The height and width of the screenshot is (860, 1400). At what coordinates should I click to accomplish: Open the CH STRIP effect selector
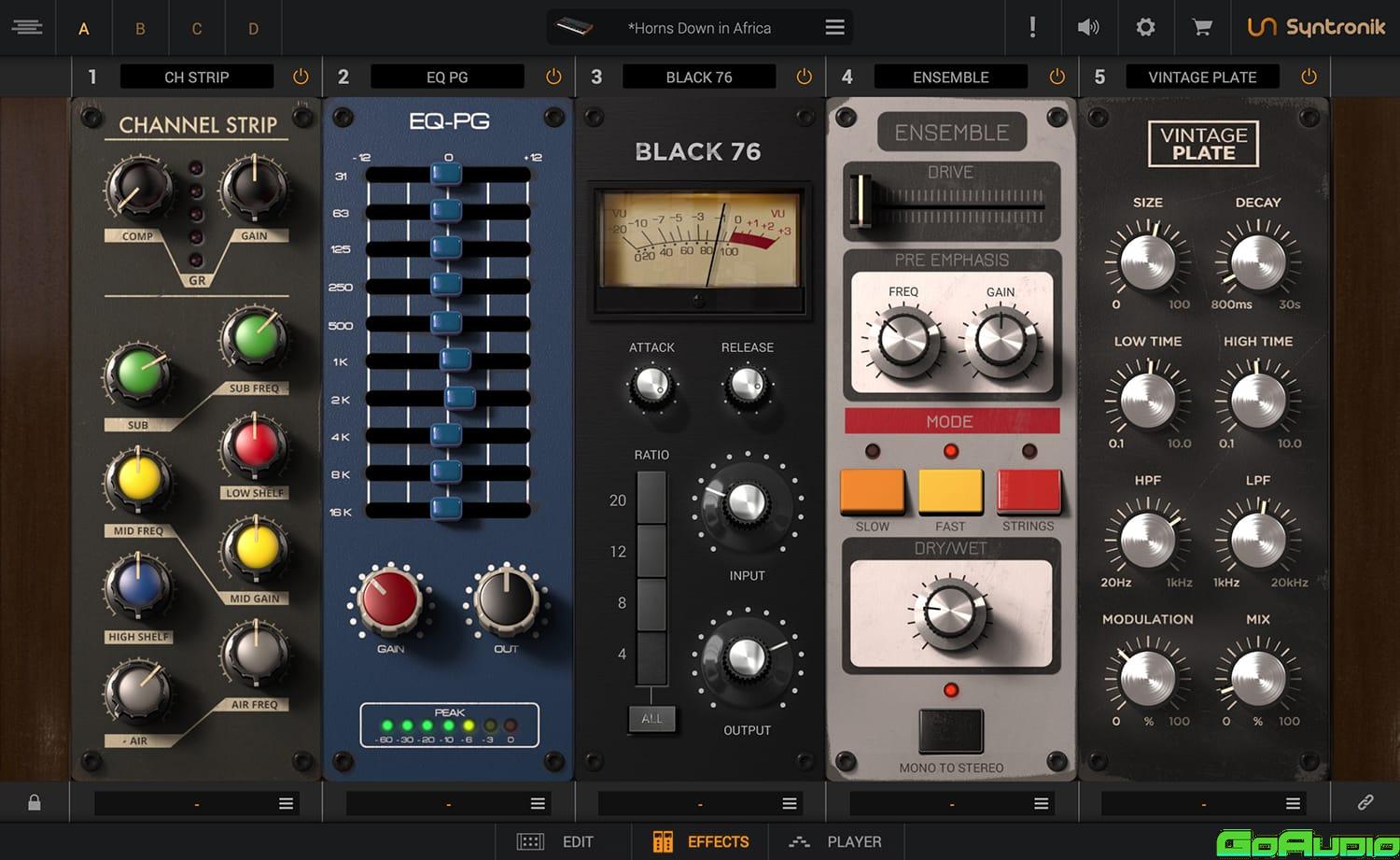tap(197, 77)
